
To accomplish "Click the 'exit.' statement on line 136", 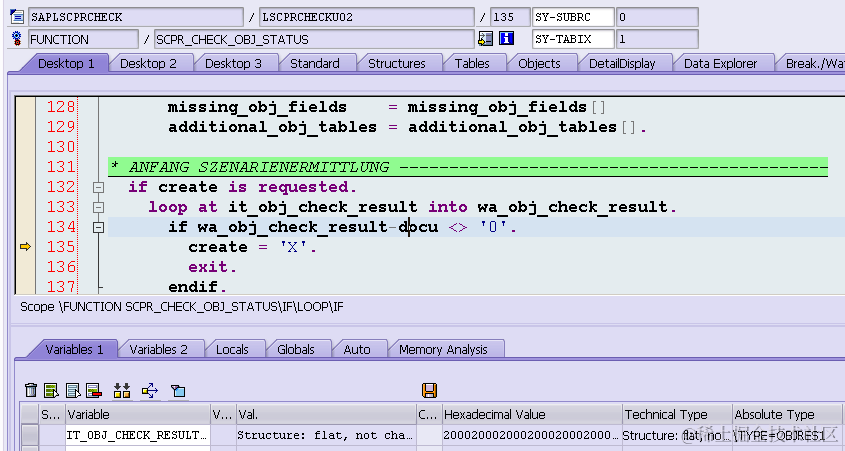I will (x=212, y=267).
